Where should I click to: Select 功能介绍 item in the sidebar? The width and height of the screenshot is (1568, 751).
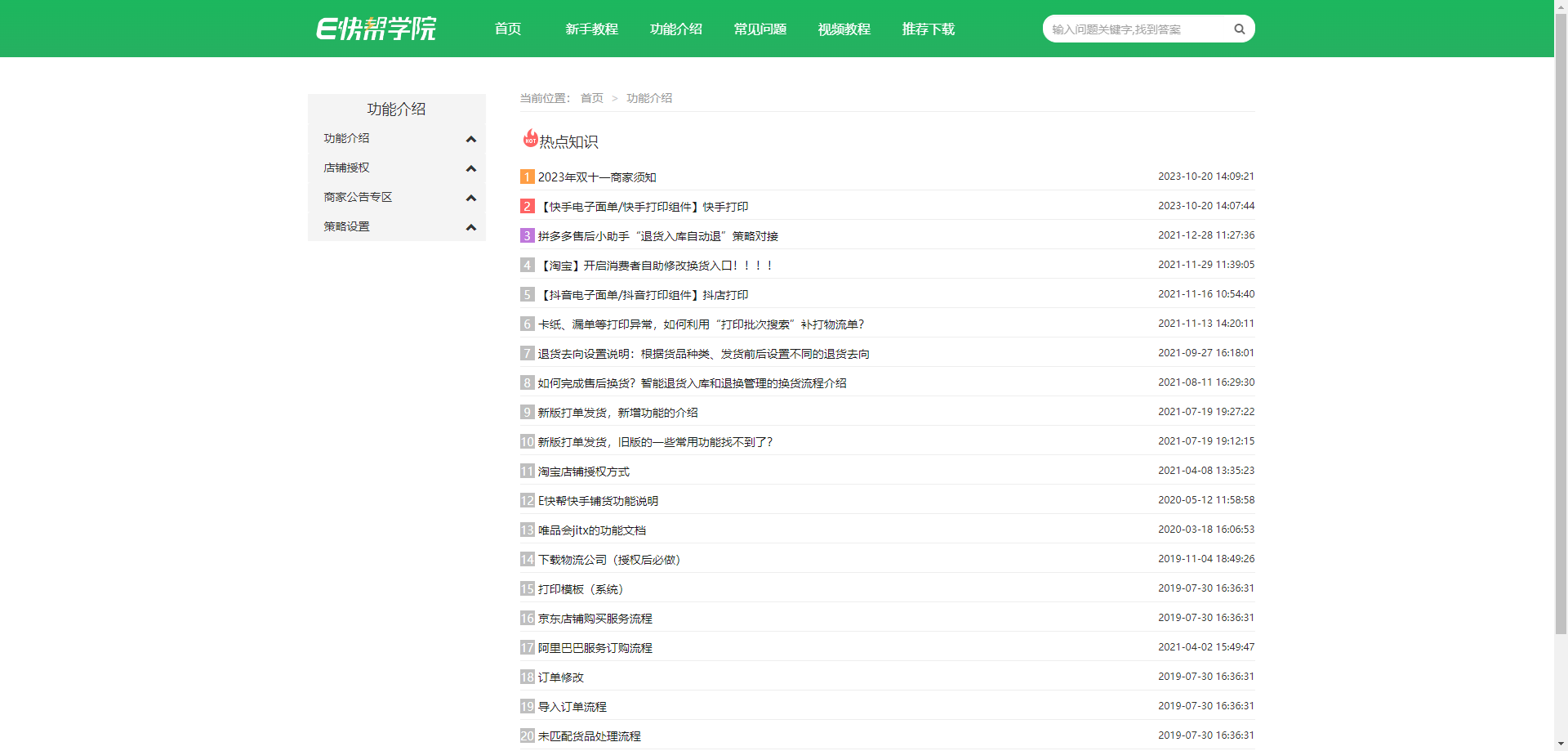pyautogui.click(x=346, y=138)
